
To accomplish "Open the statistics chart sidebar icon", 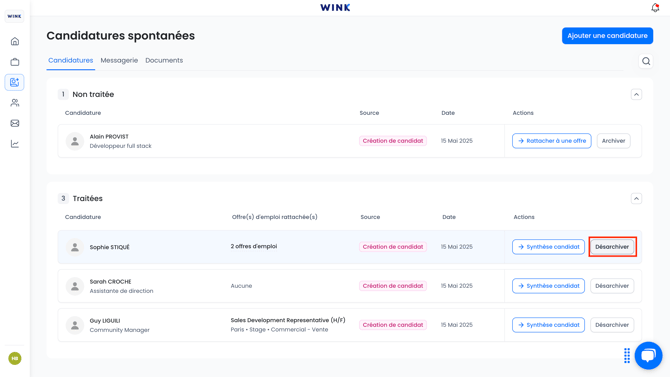I will (15, 144).
